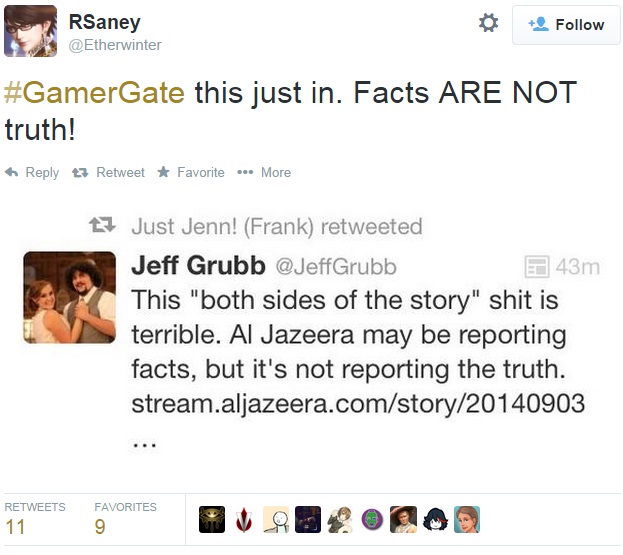Open the stream.aljazeera.com story link
The width and height of the screenshot is (623, 555).
click(x=358, y=407)
